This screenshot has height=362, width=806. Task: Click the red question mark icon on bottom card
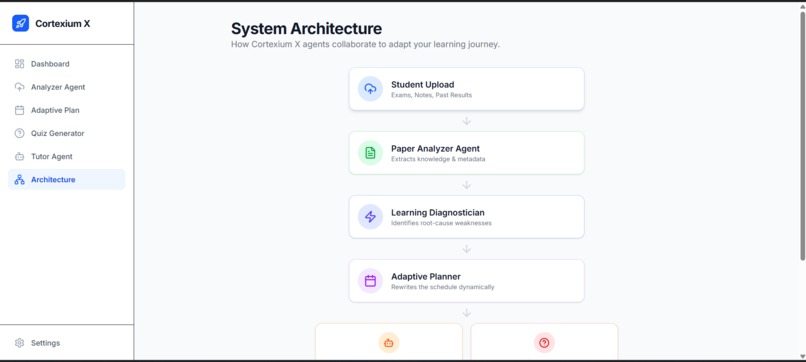click(544, 343)
